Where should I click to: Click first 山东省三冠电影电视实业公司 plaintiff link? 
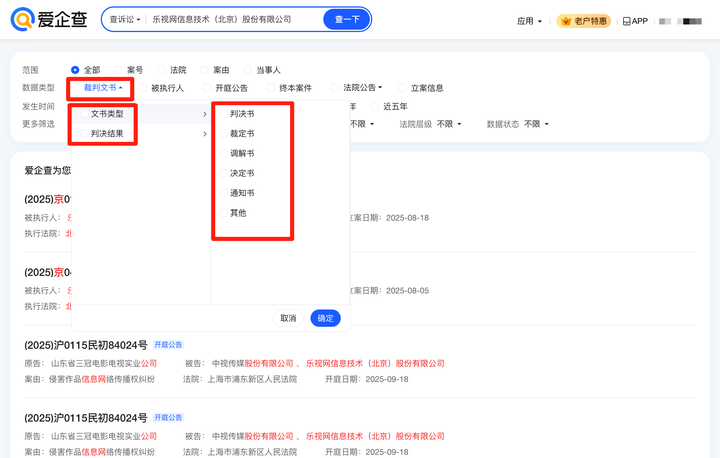[x=104, y=363]
